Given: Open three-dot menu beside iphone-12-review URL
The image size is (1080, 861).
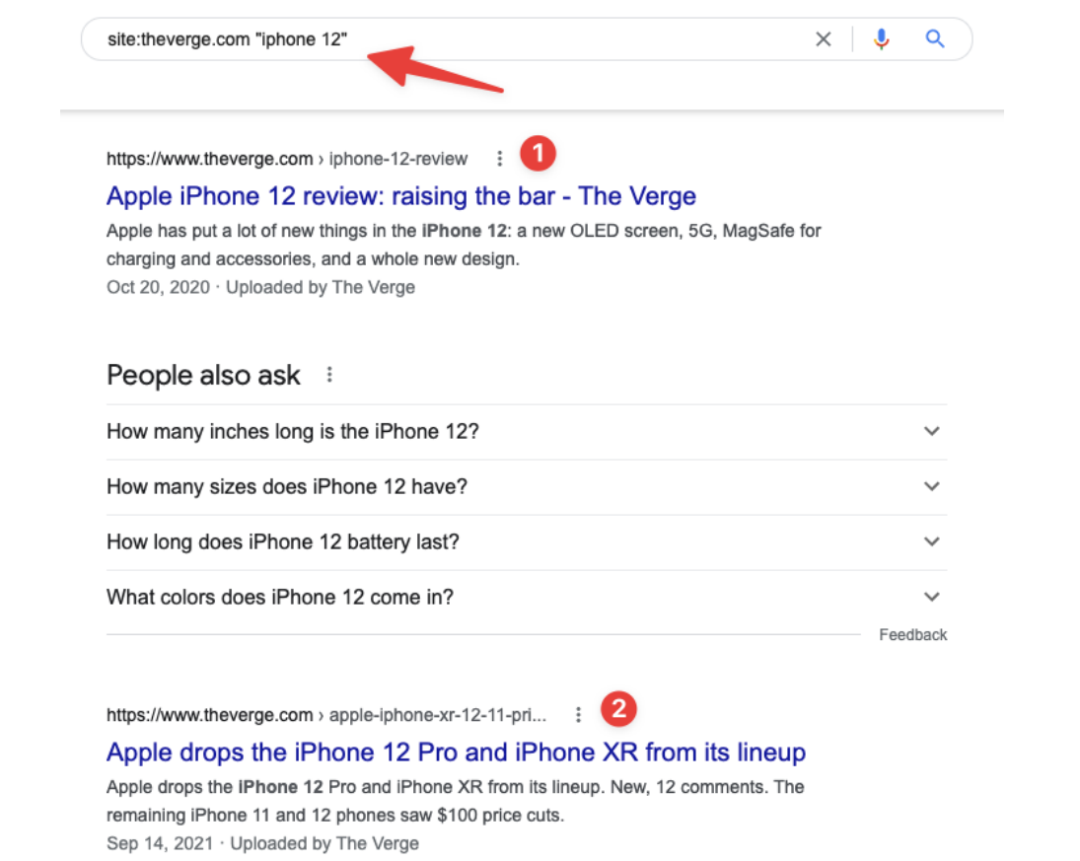Looking at the screenshot, I should pos(499,159).
